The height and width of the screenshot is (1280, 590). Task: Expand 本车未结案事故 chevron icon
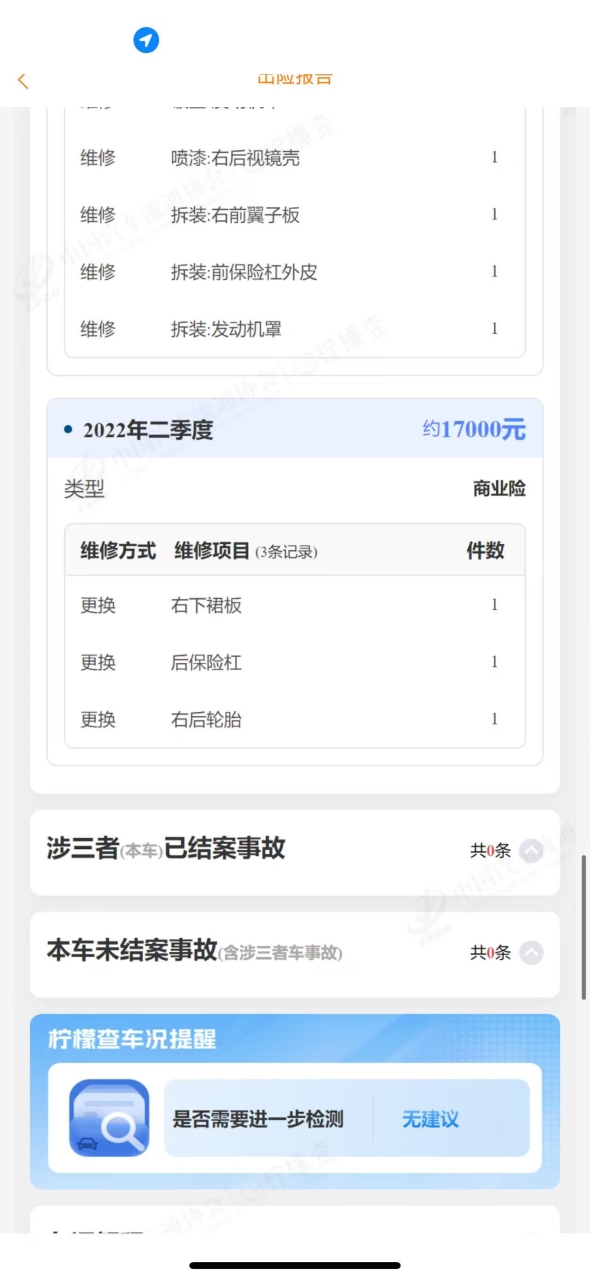click(x=532, y=953)
